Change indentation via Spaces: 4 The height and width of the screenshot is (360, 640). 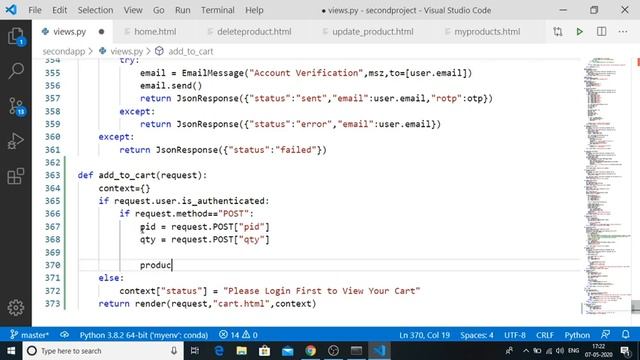click(477, 335)
